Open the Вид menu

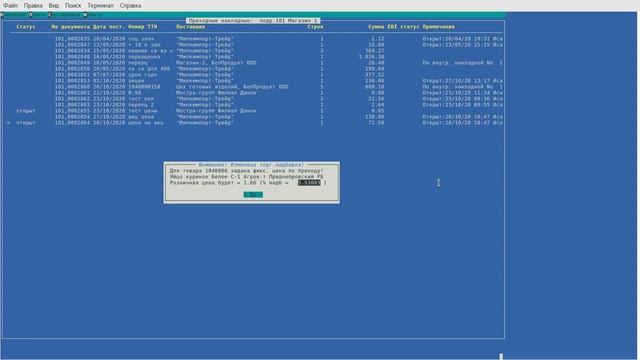[53, 6]
